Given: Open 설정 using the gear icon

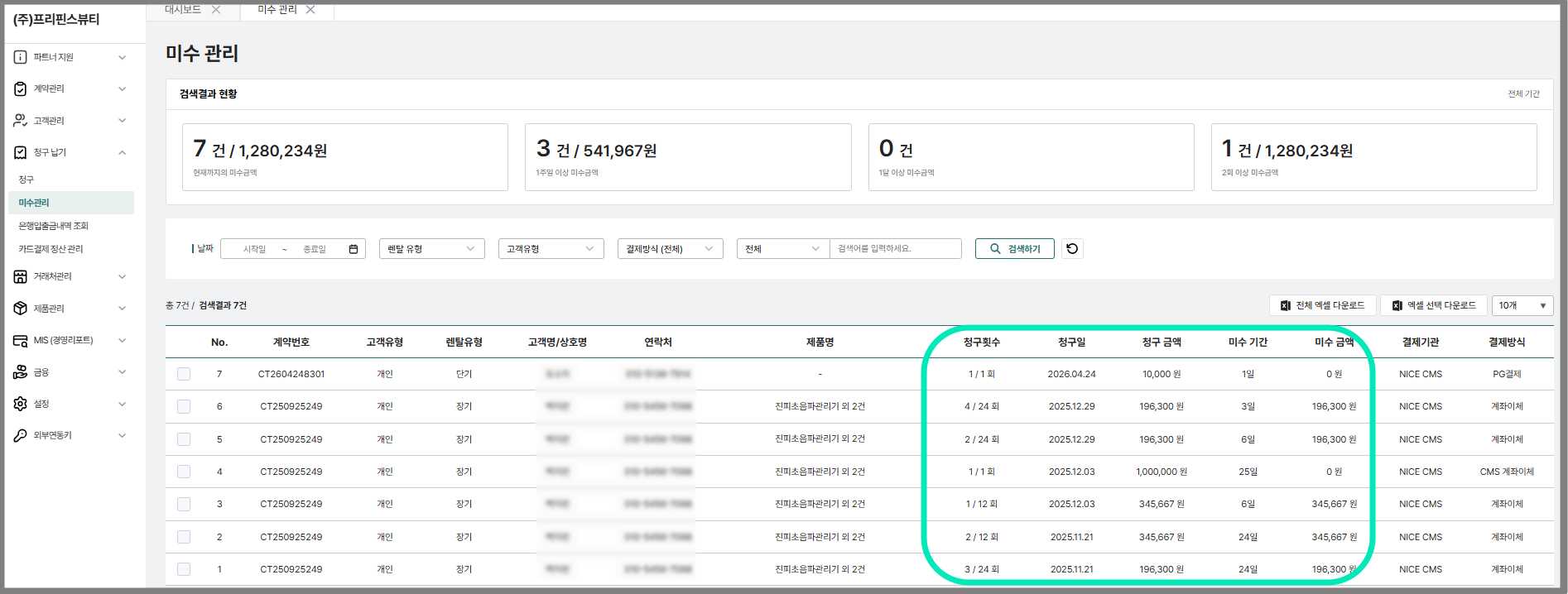Looking at the screenshot, I should click(x=21, y=404).
